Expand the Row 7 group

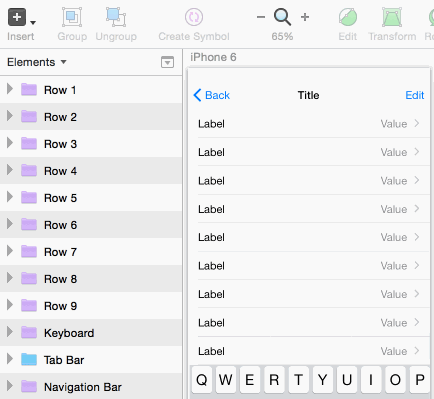pos(10,251)
